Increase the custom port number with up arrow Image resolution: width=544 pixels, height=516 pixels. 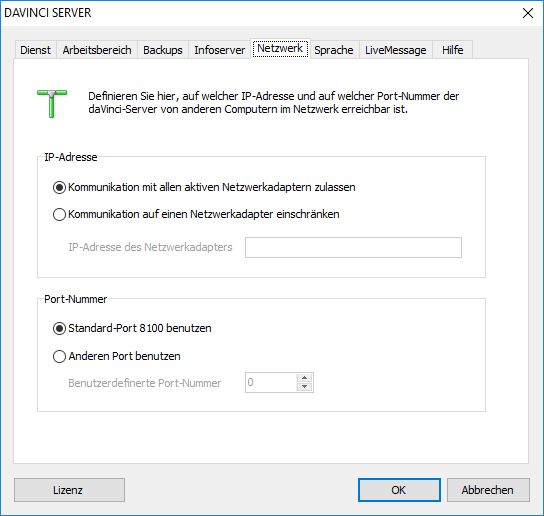(305, 378)
